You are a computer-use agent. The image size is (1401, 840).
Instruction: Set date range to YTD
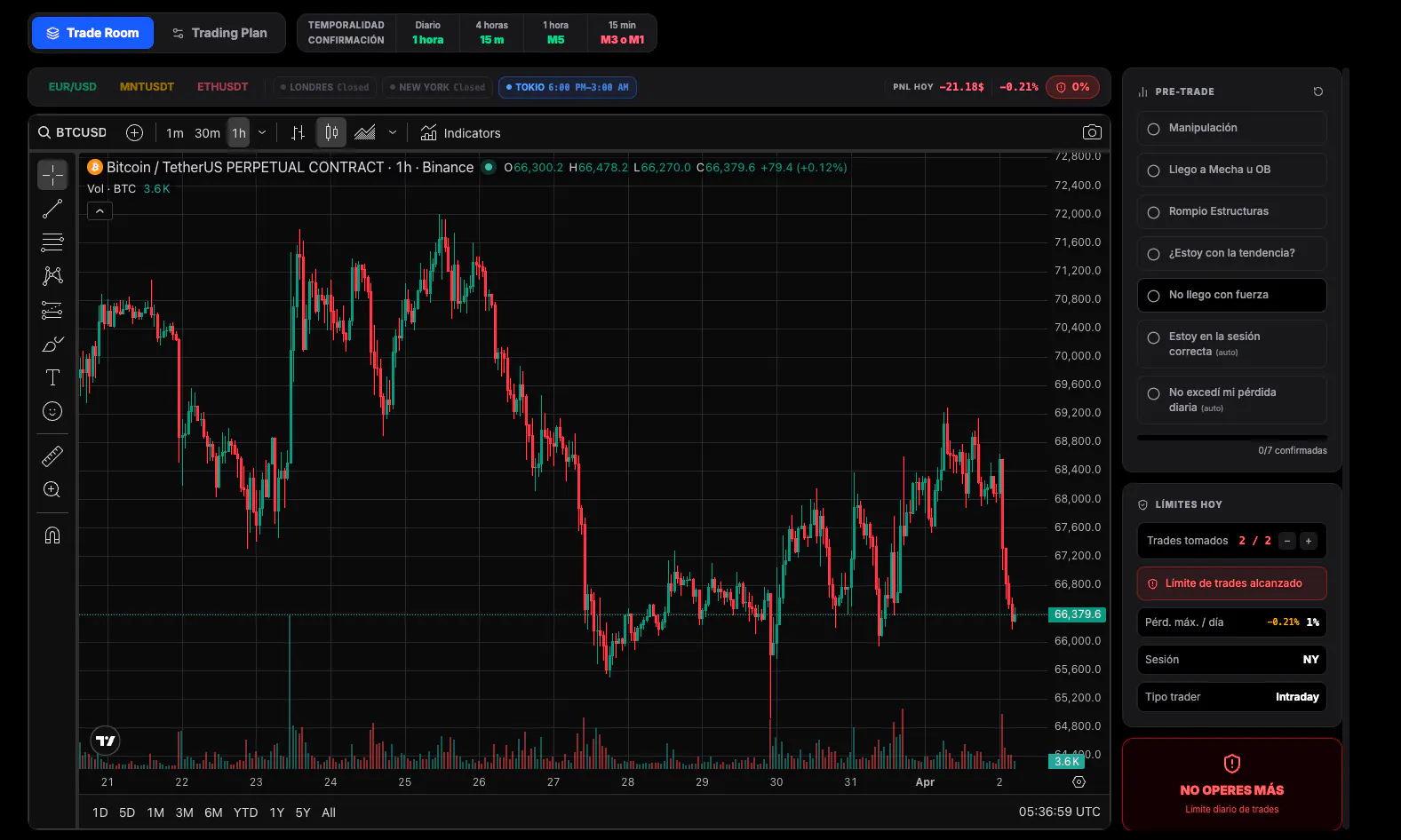click(x=245, y=812)
